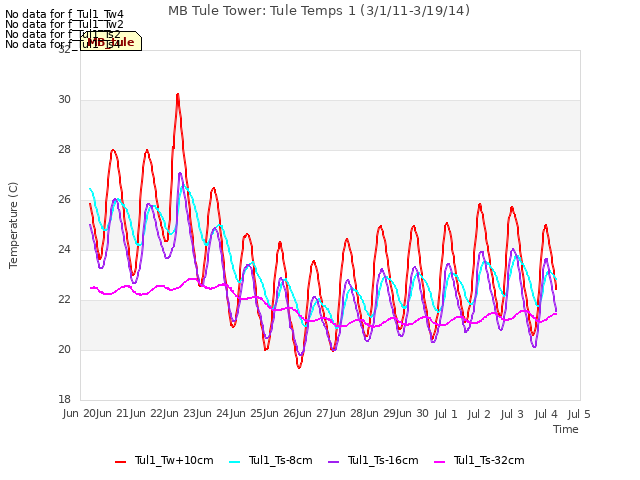Click the Tul1_Tw+10cm legend label
Image resolution: width=640 pixels, height=480 pixels.
coord(174,460)
